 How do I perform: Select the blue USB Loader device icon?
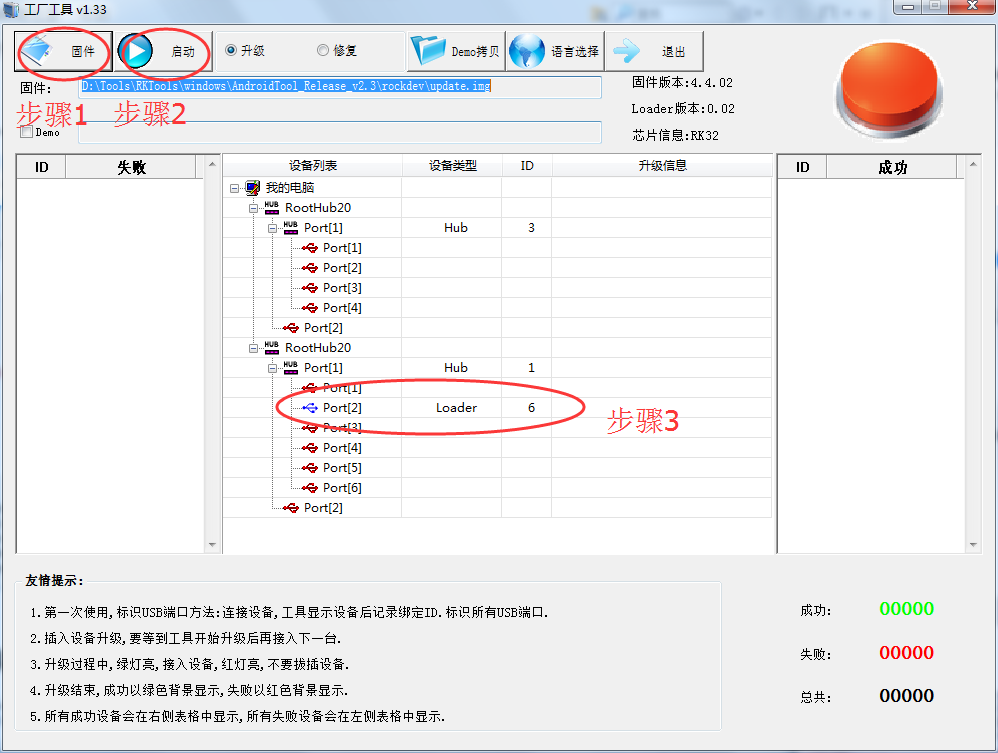click(310, 408)
